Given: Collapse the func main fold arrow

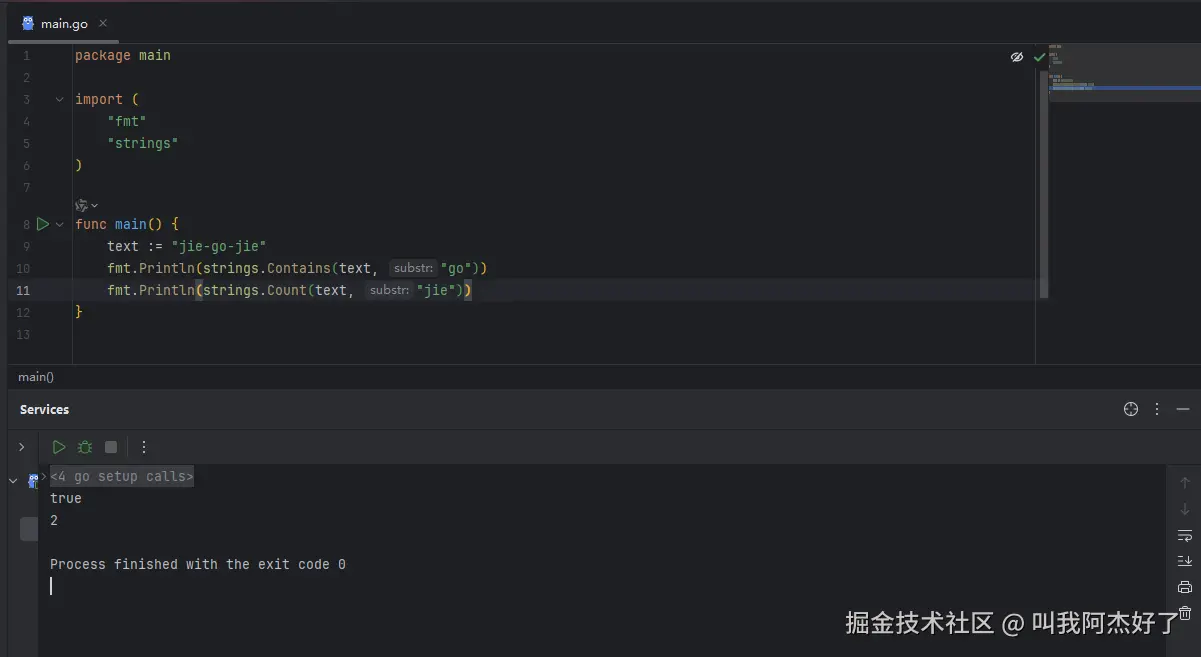Looking at the screenshot, I should [x=59, y=224].
